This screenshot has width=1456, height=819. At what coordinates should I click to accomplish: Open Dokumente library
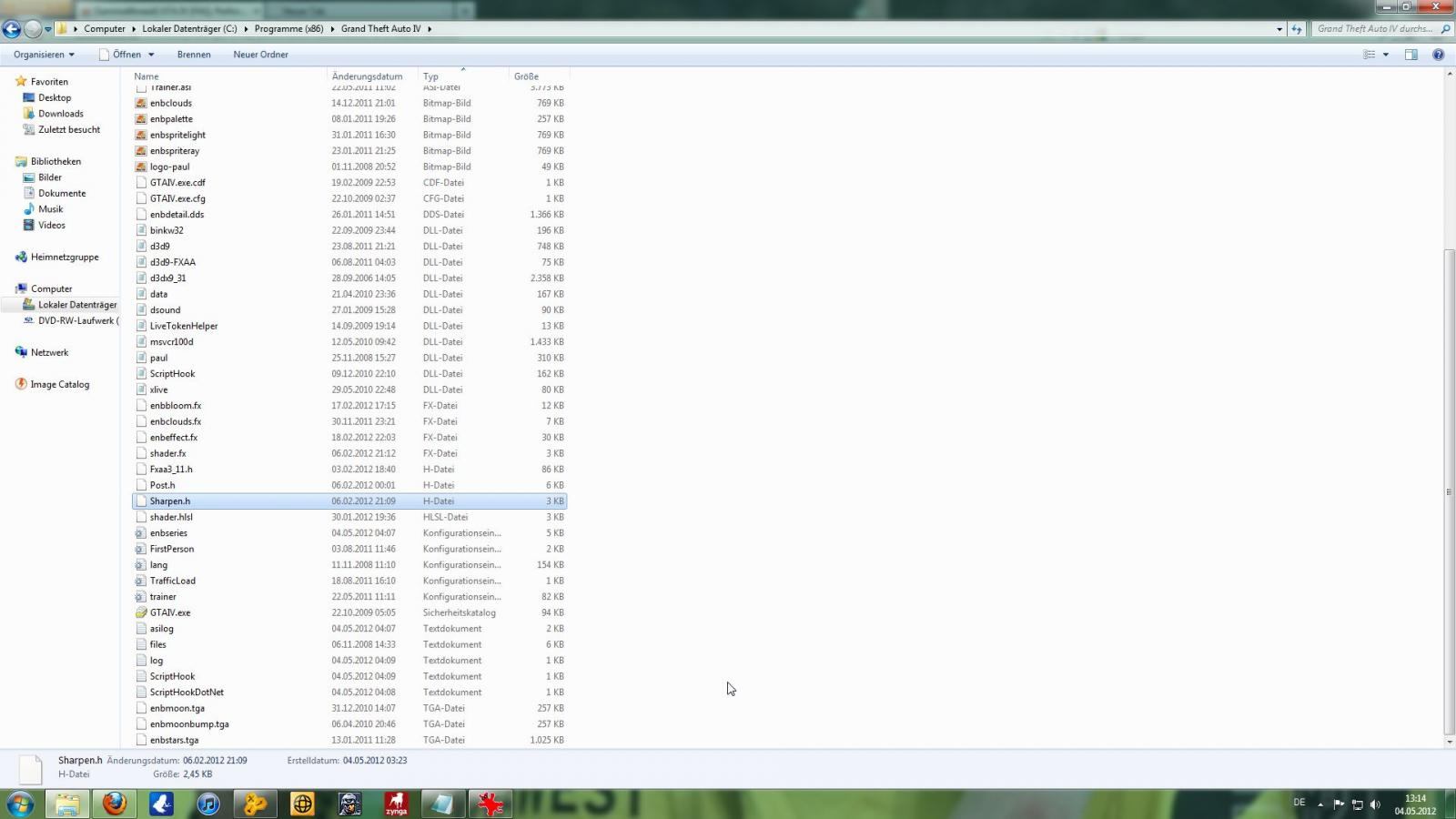point(62,193)
